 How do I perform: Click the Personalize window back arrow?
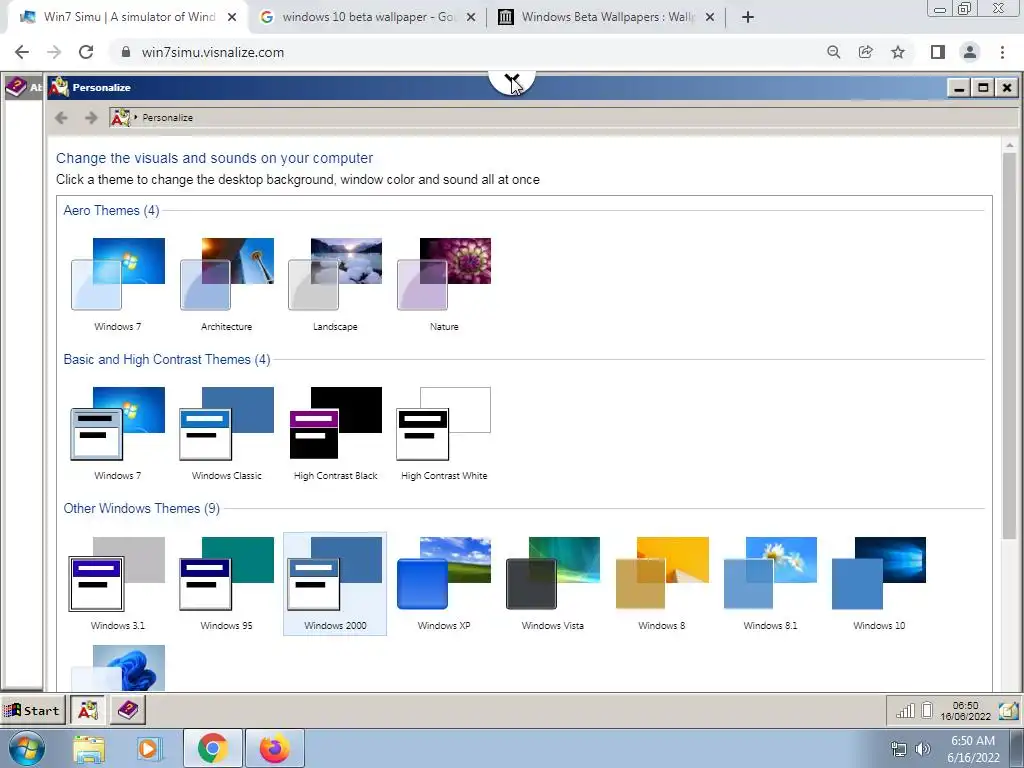(x=61, y=118)
